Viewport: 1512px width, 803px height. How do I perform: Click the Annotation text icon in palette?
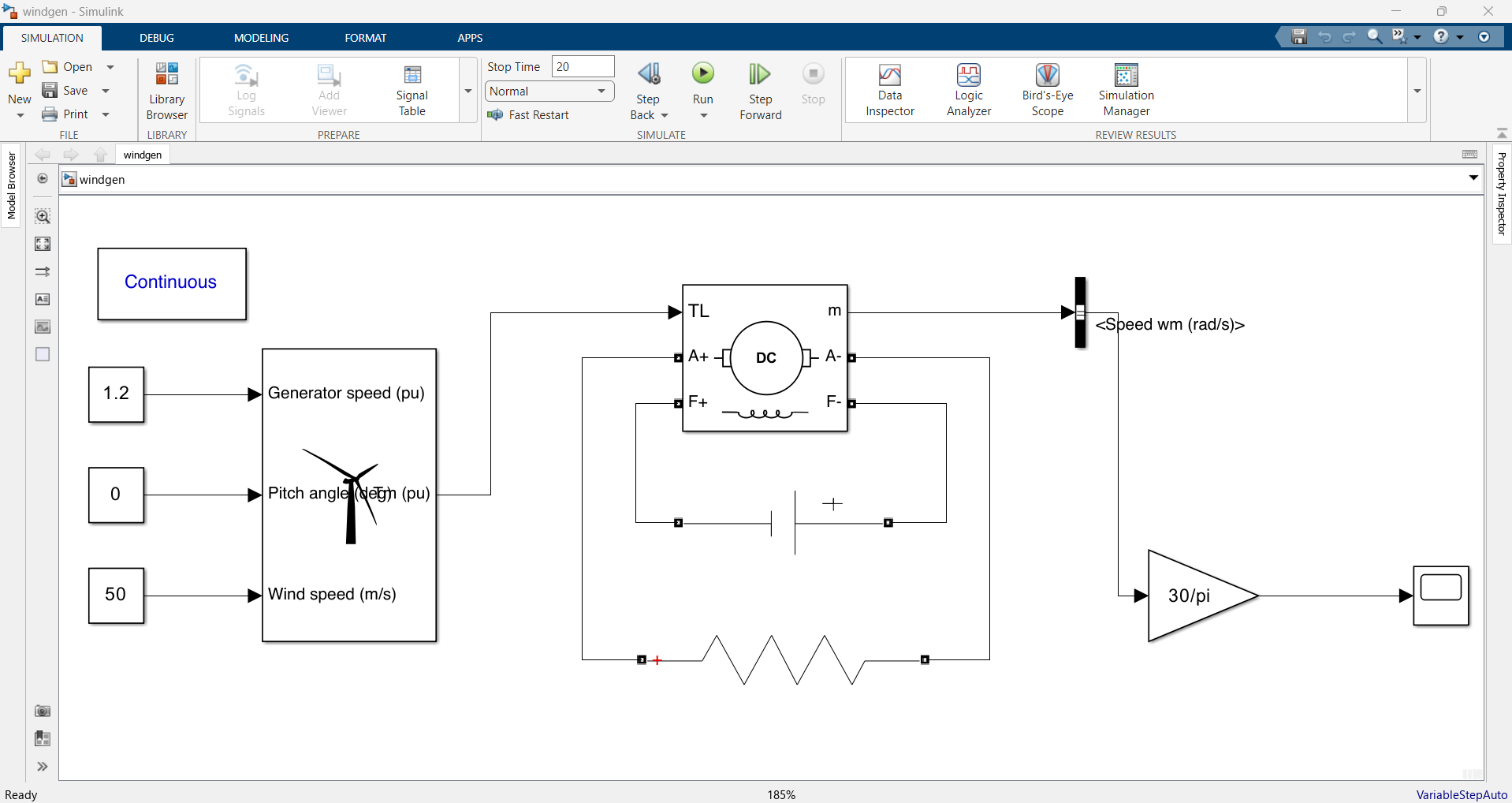43,299
